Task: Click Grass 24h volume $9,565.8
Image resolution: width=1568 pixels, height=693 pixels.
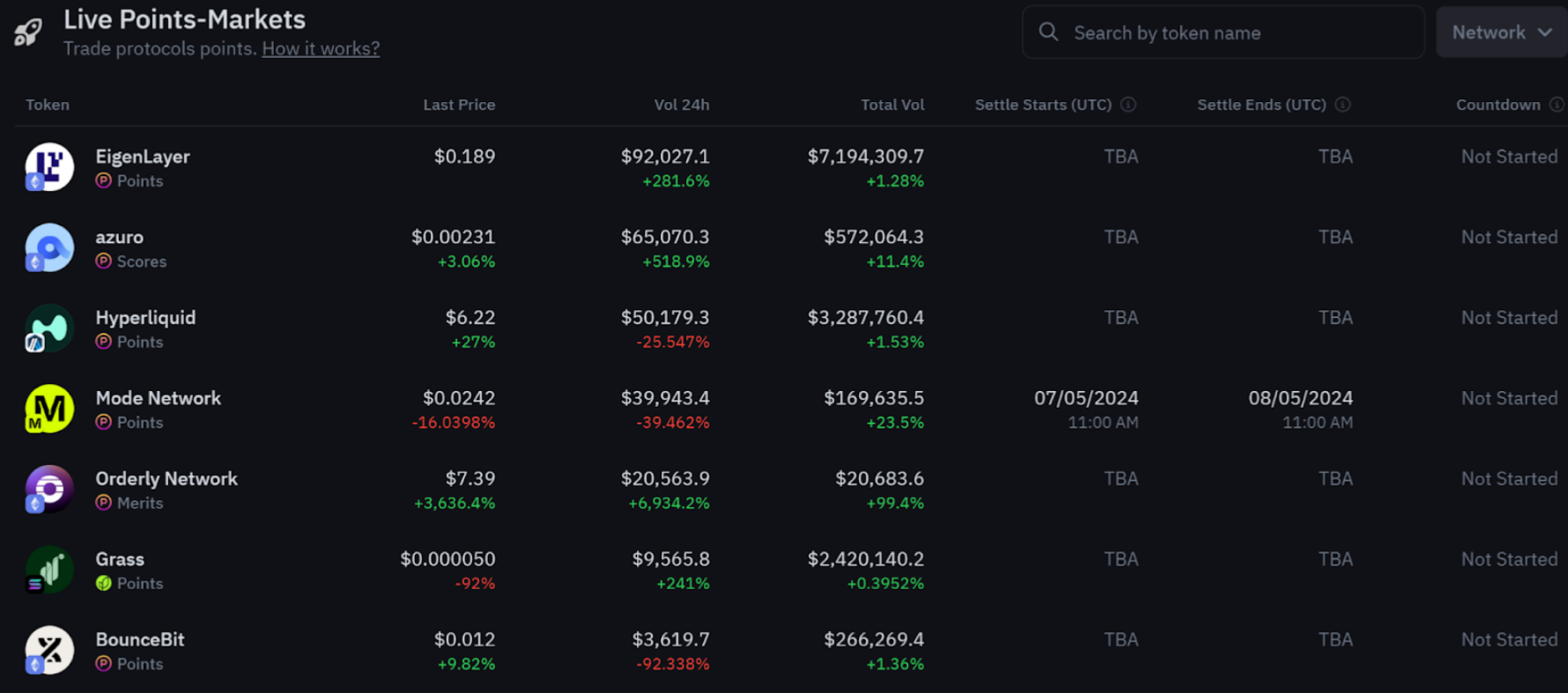Action: click(x=671, y=559)
